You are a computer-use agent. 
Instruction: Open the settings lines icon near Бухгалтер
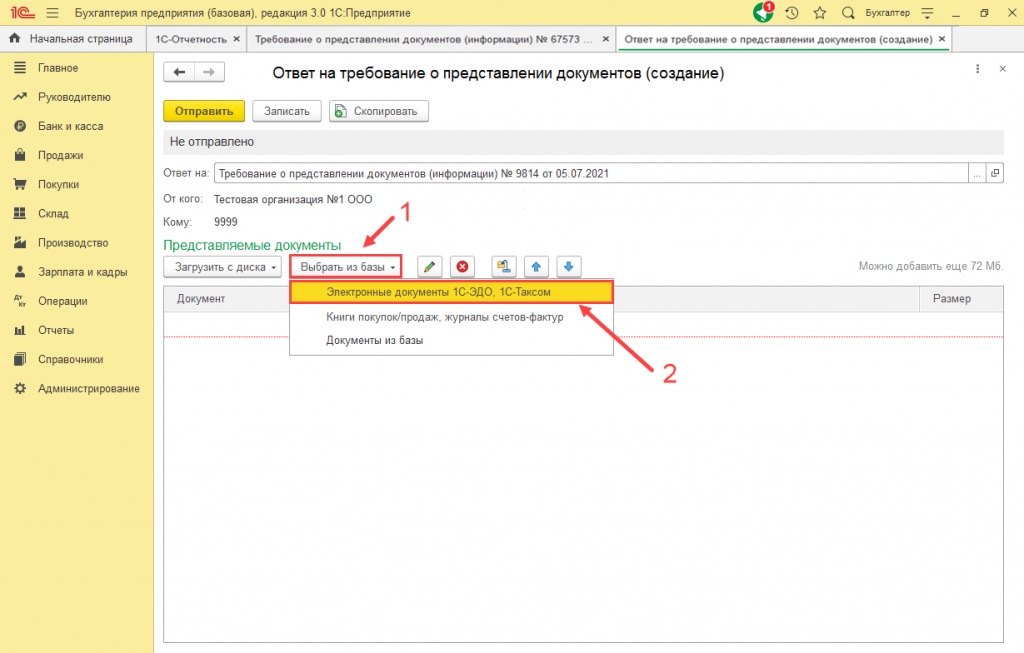coord(927,12)
